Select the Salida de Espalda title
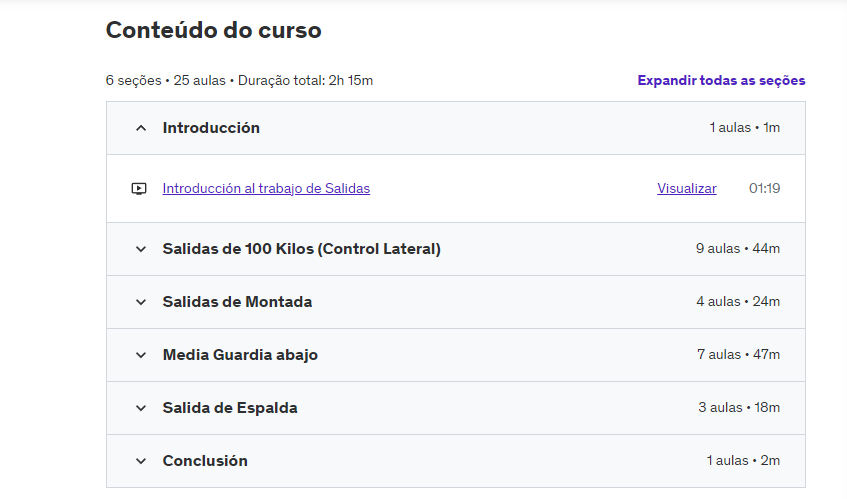Image resolution: width=847 pixels, height=499 pixels. coord(230,408)
